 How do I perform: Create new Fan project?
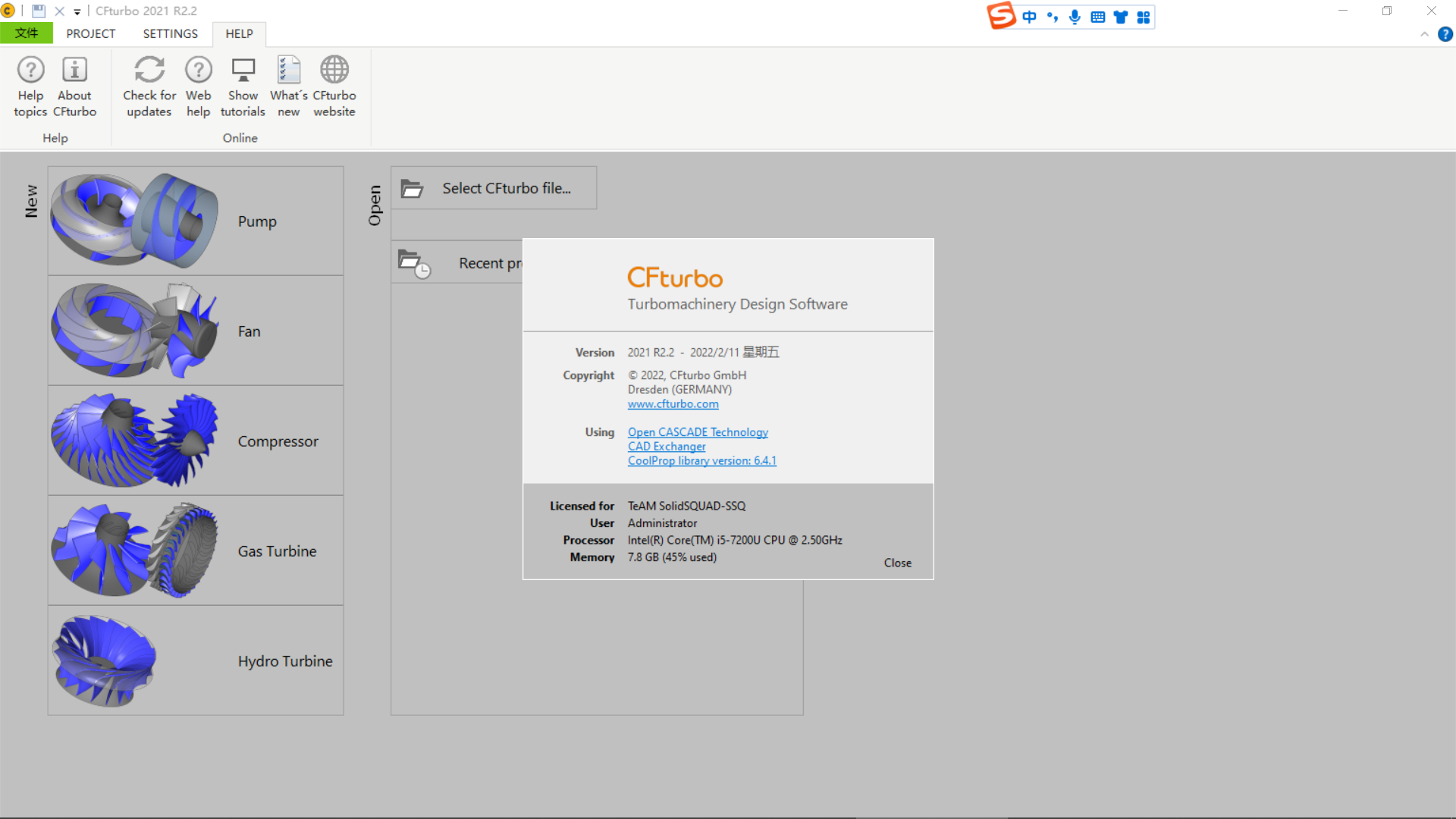196,331
